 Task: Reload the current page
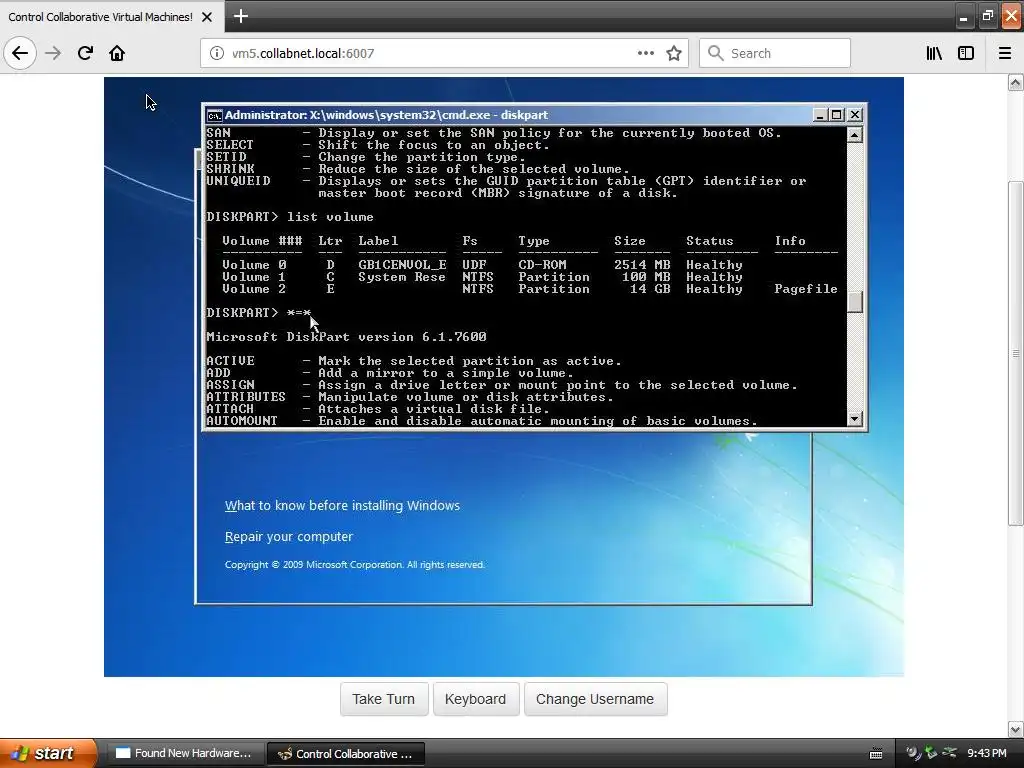[x=85, y=53]
